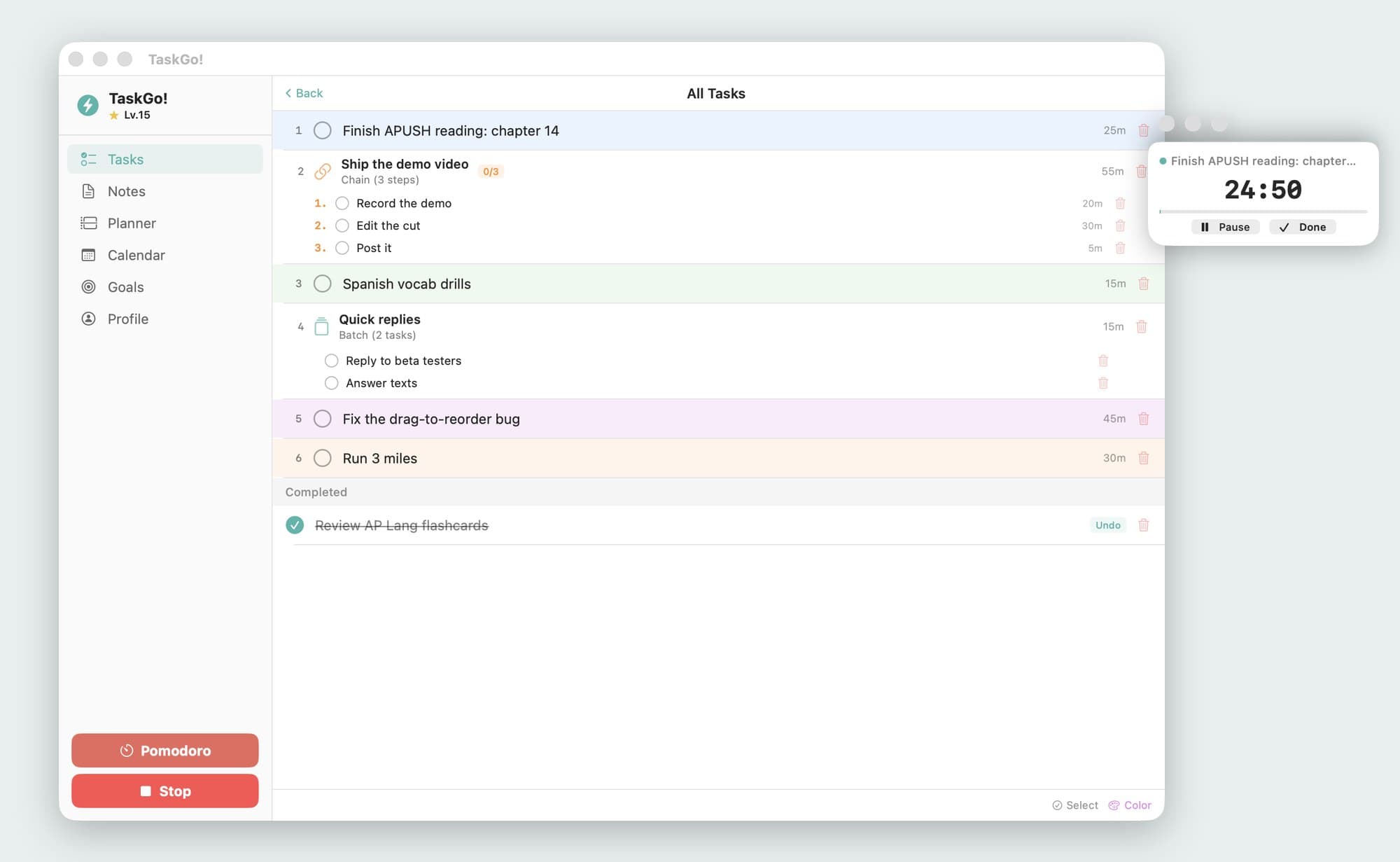Open the Tasks section in sidebar
This screenshot has height=862, width=1400.
[x=165, y=159]
